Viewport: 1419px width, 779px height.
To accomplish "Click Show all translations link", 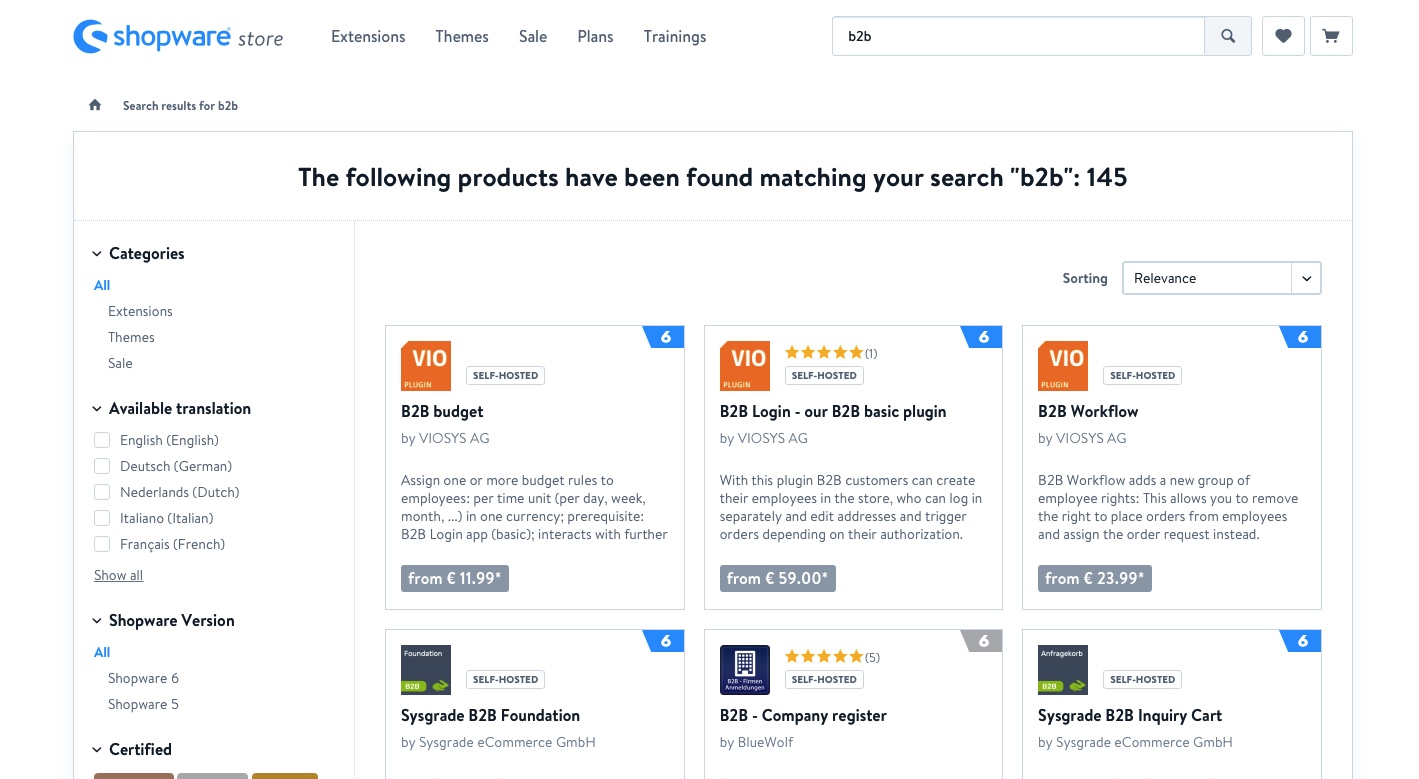I will coord(118,575).
